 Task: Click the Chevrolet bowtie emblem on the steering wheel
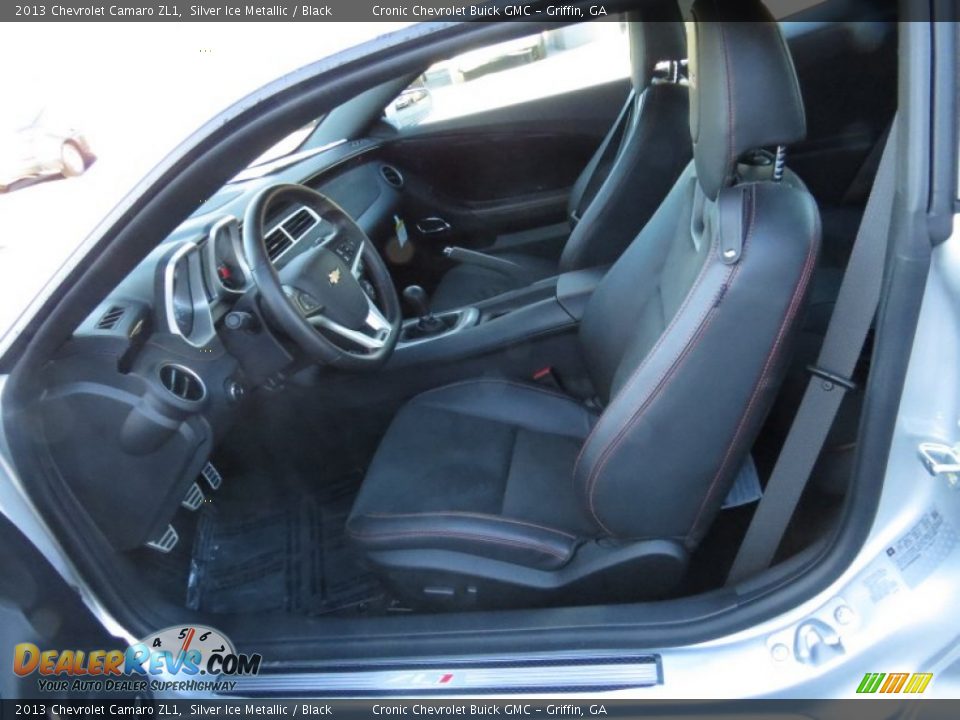[333, 275]
